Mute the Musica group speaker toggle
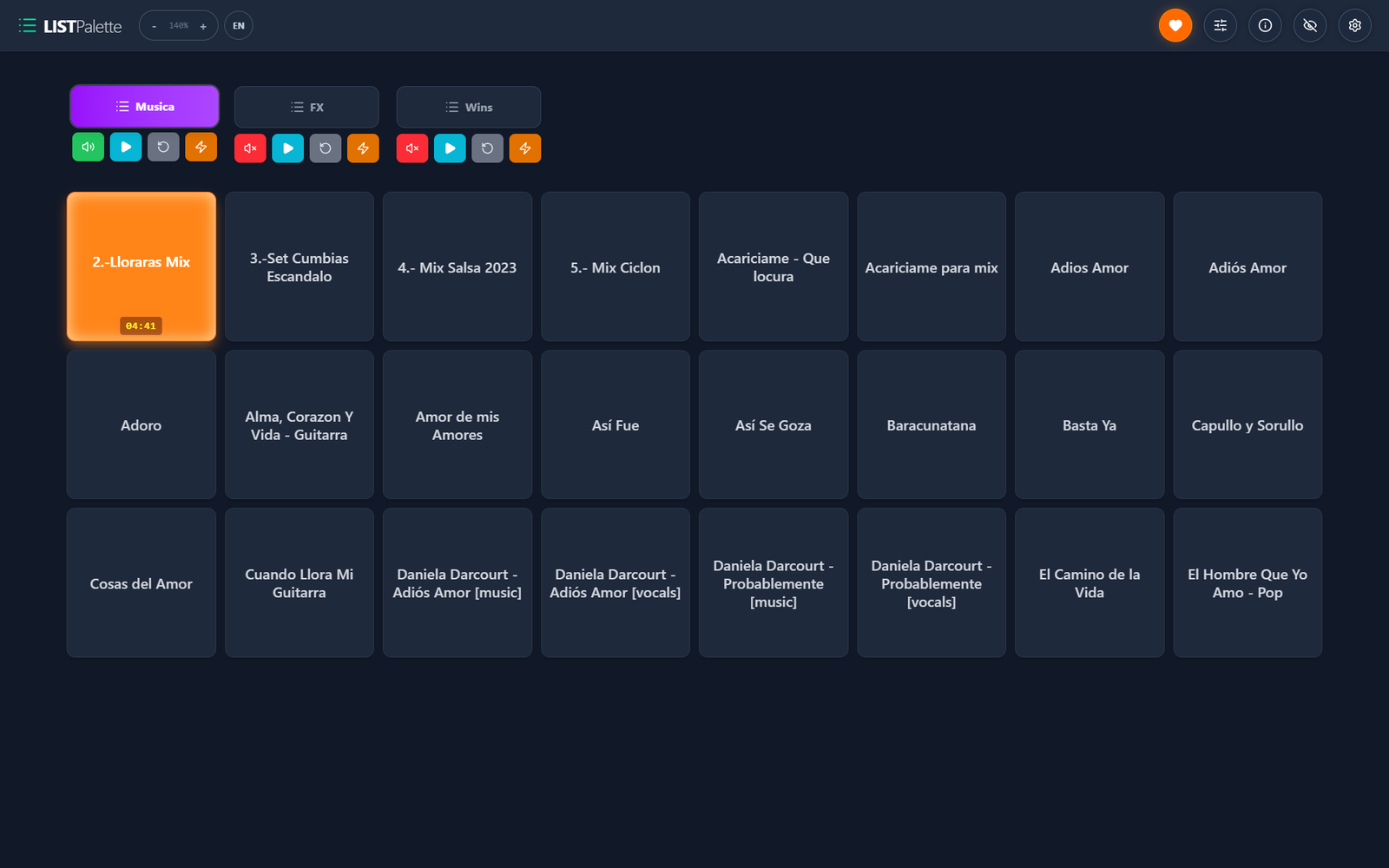The height and width of the screenshot is (868, 1389). [x=88, y=147]
